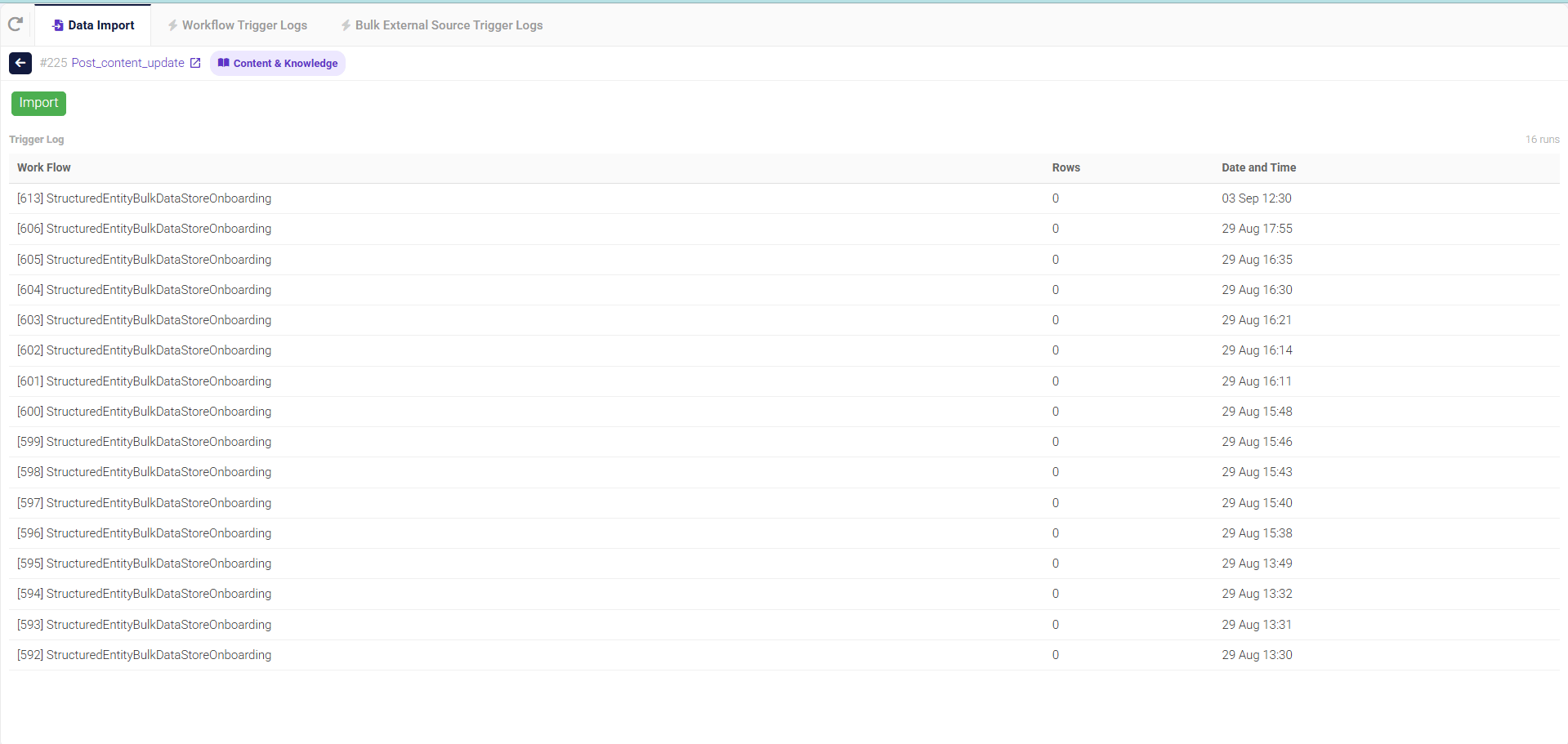
Task: Select workflow run [592] row
Action: coord(784,655)
